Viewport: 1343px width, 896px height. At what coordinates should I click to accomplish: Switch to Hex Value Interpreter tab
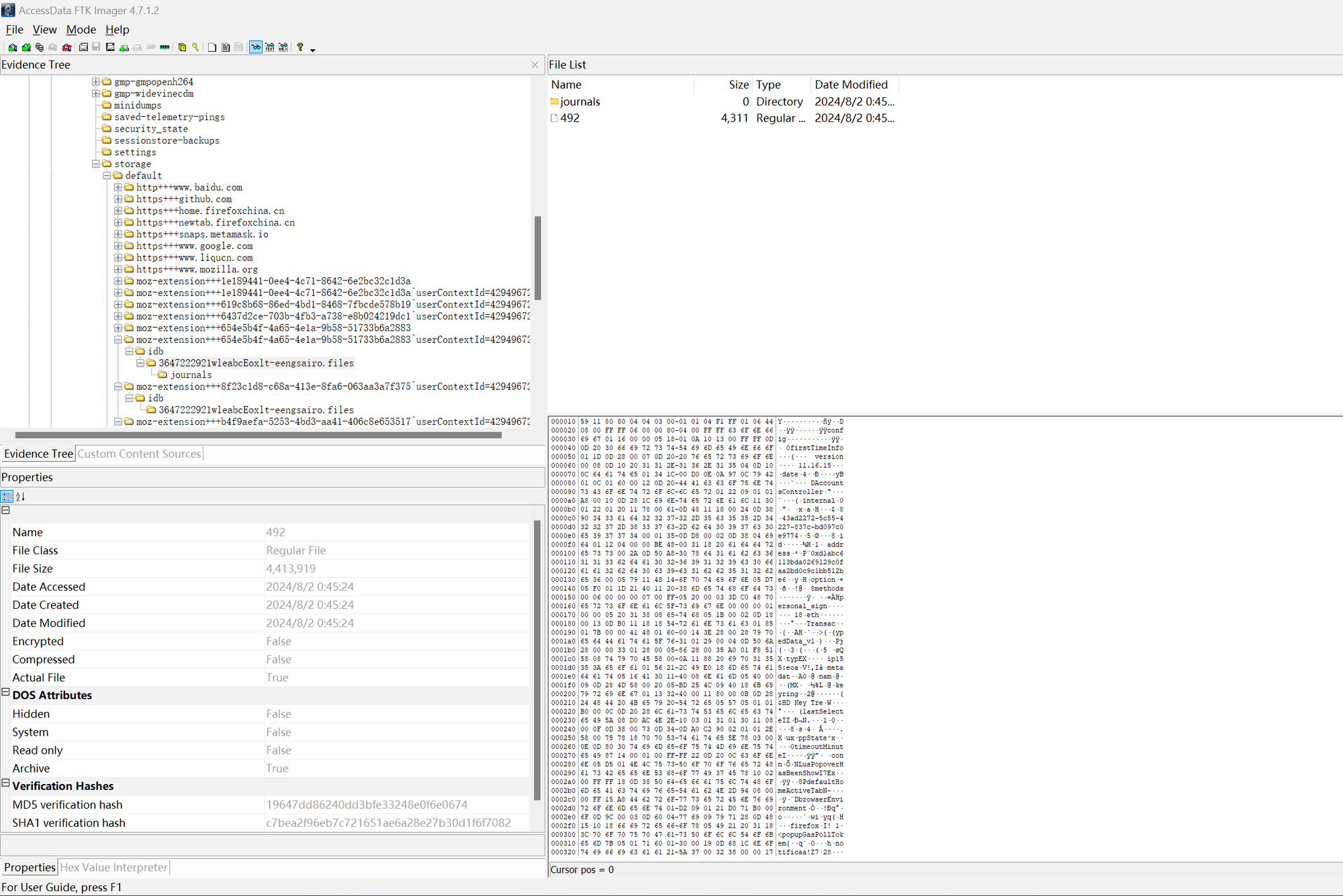113,867
